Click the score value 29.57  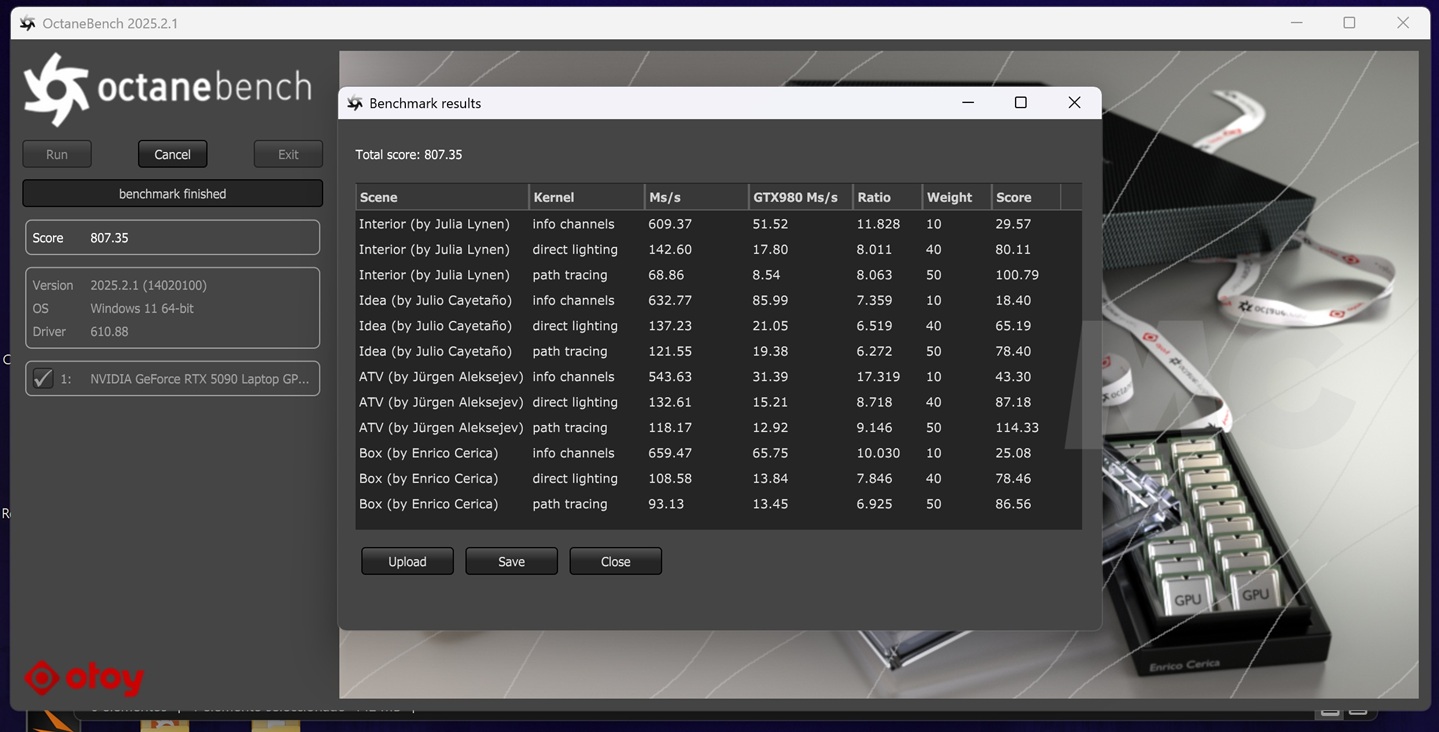tap(1013, 224)
